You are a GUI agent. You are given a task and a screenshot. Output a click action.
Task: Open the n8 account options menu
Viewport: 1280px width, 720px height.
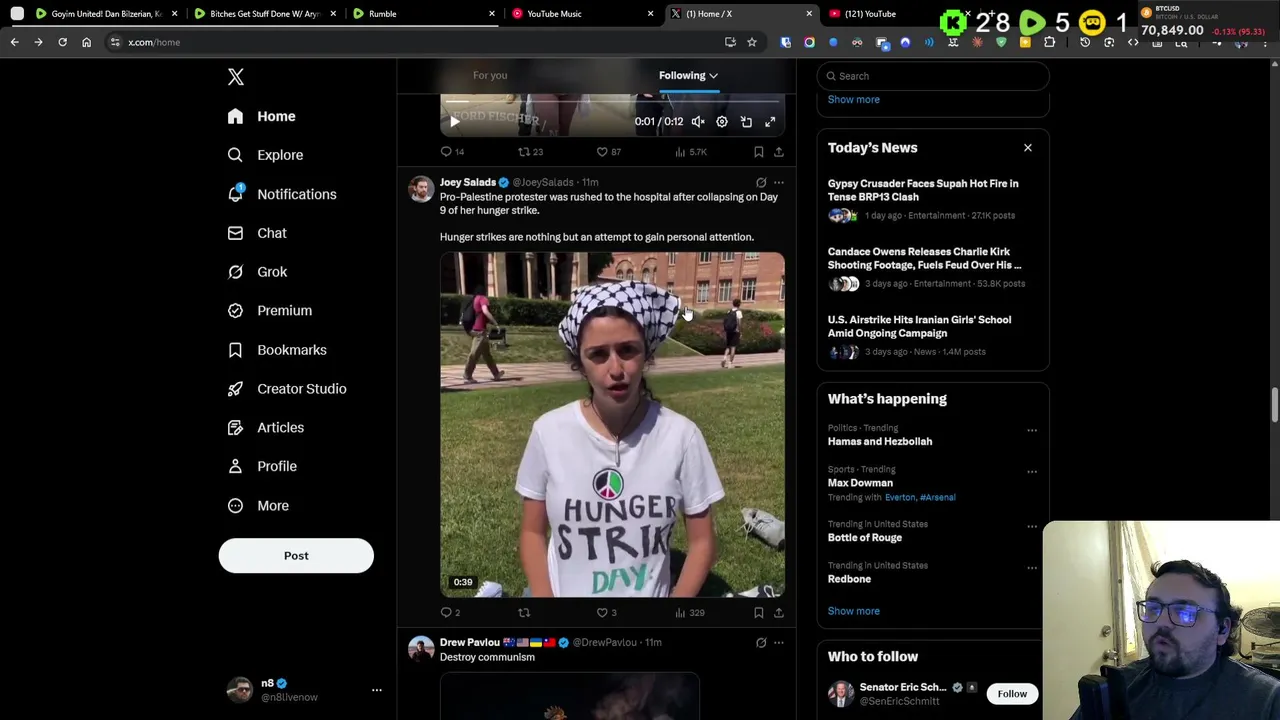(377, 690)
